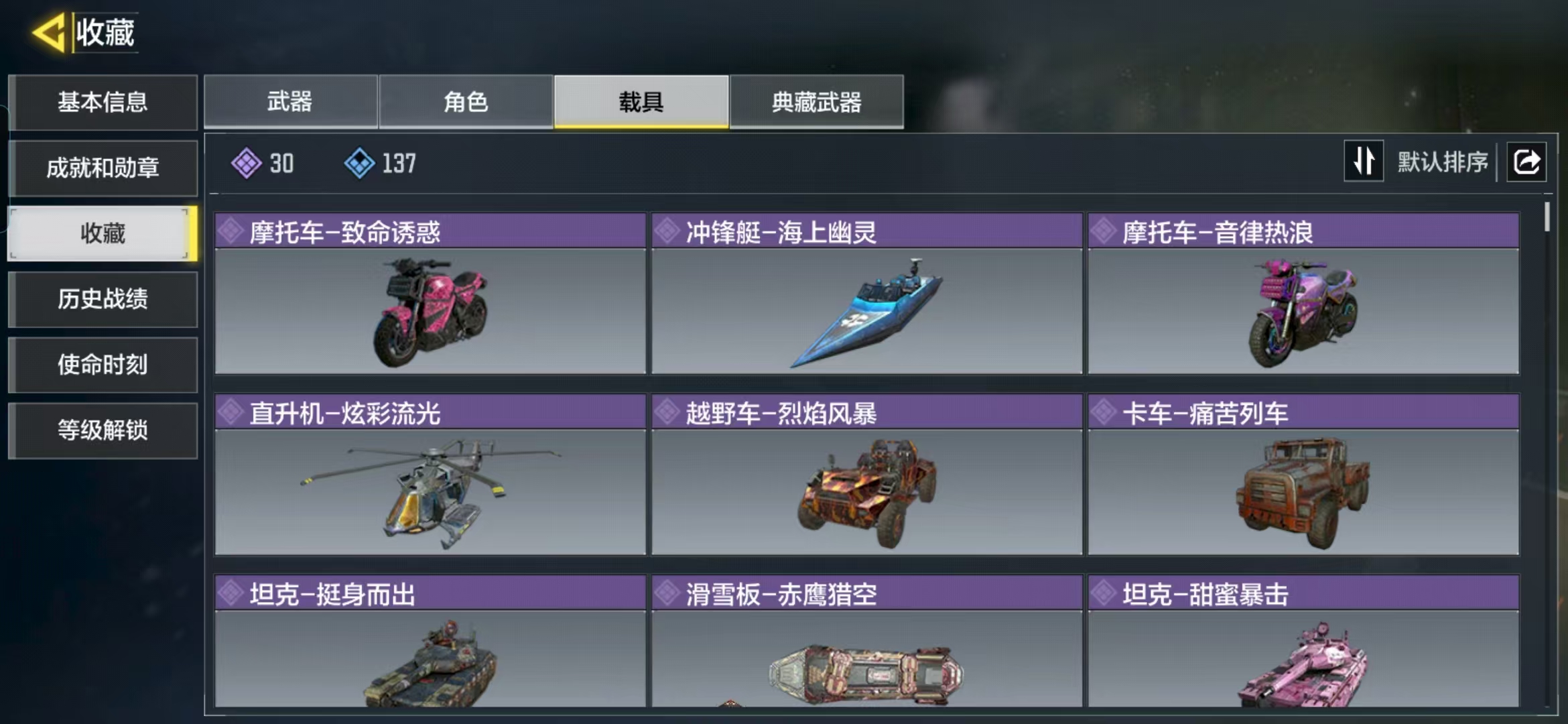
Task: Switch to the 武器 tab
Action: (290, 102)
